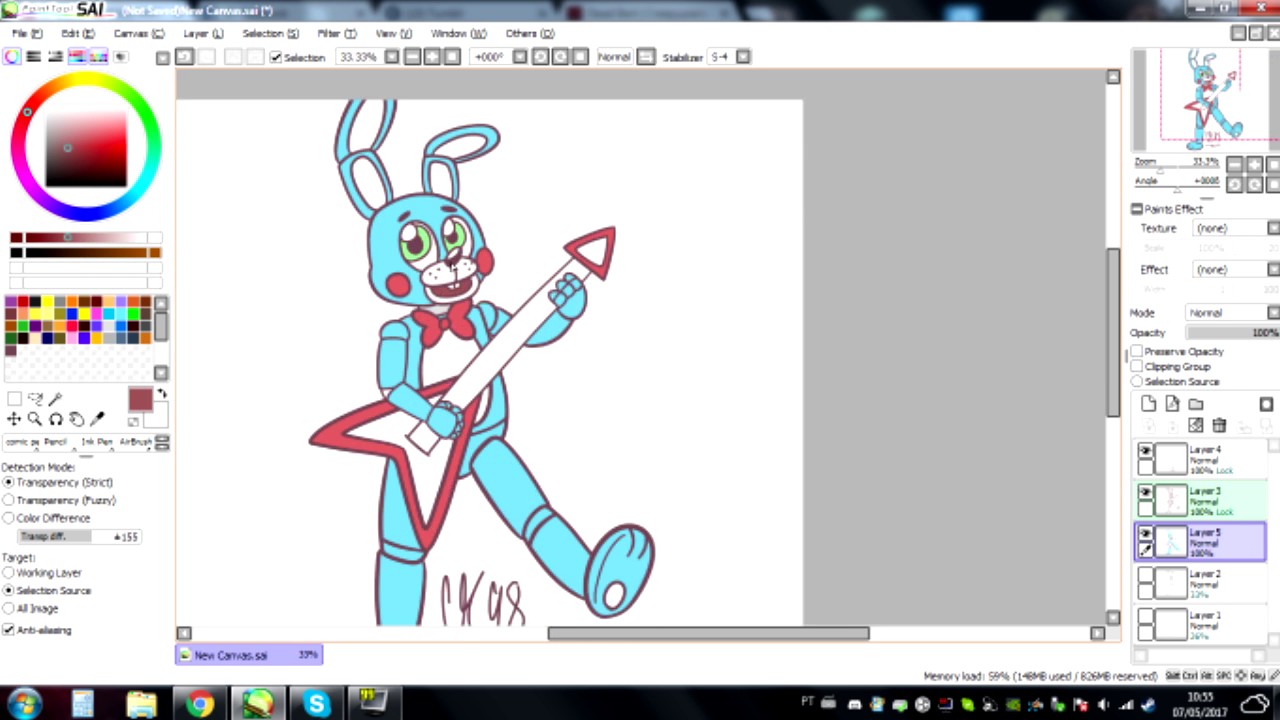The width and height of the screenshot is (1280, 720).
Task: Create a new linework layer
Action: tap(1172, 404)
